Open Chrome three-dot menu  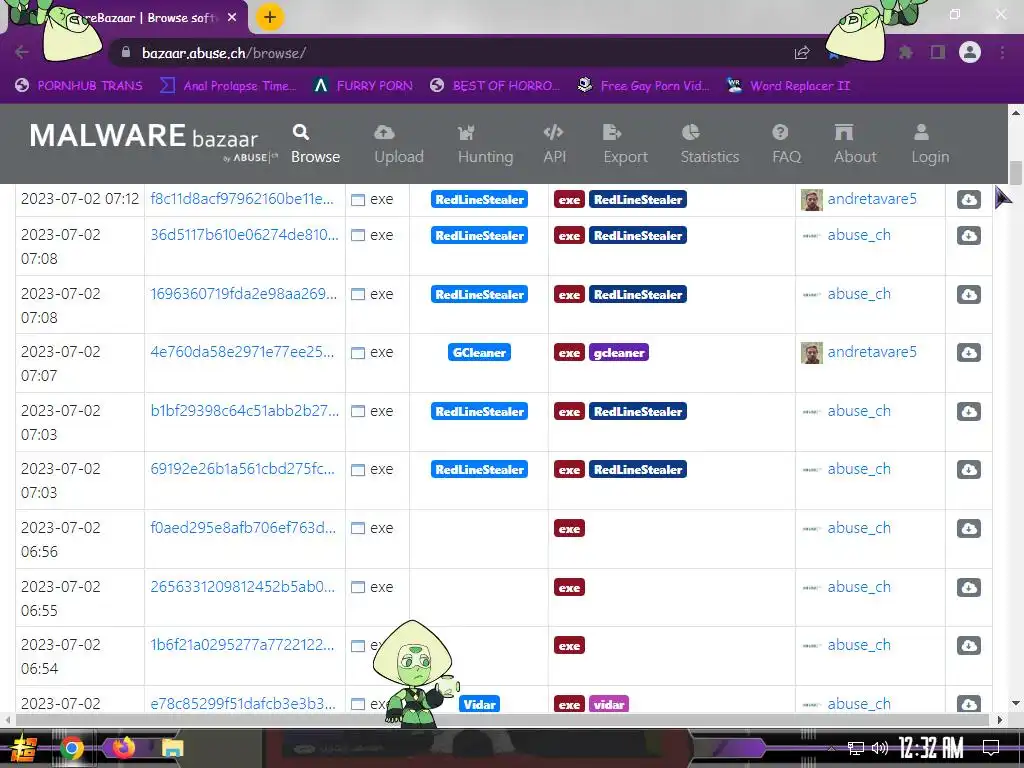tap(1002, 52)
